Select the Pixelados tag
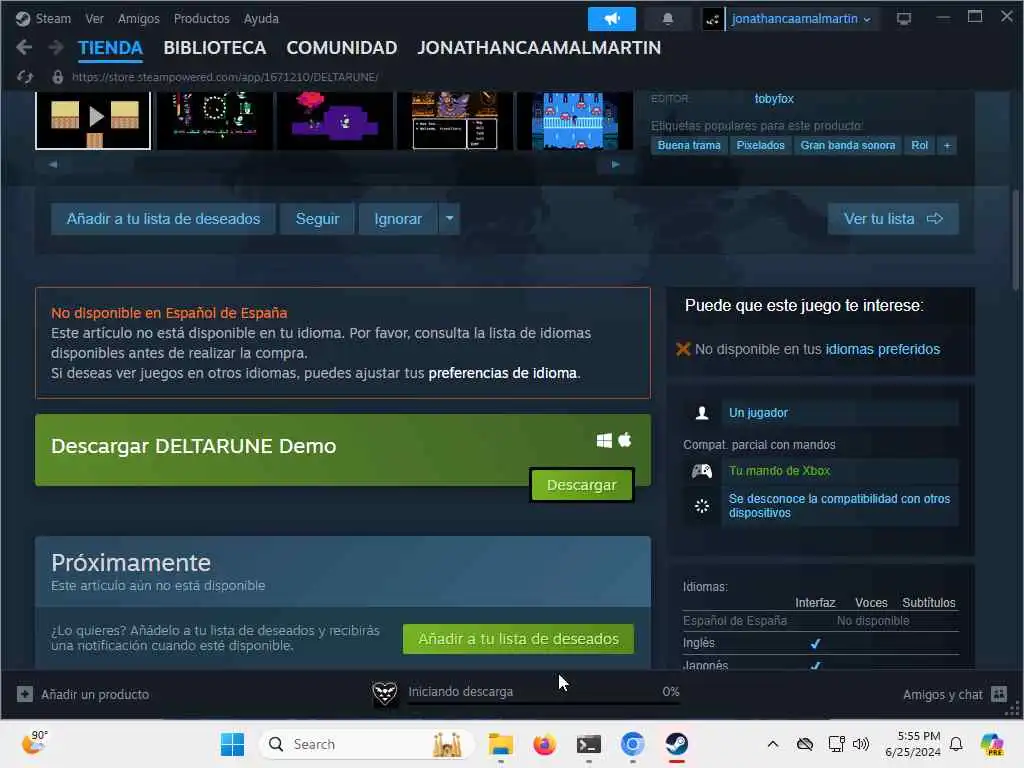 (x=760, y=145)
